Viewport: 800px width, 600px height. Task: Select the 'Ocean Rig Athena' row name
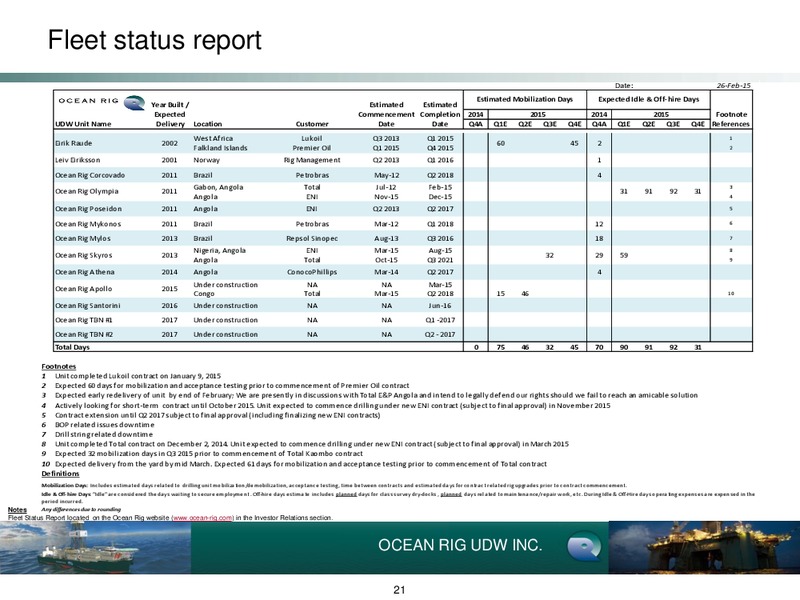pos(85,272)
